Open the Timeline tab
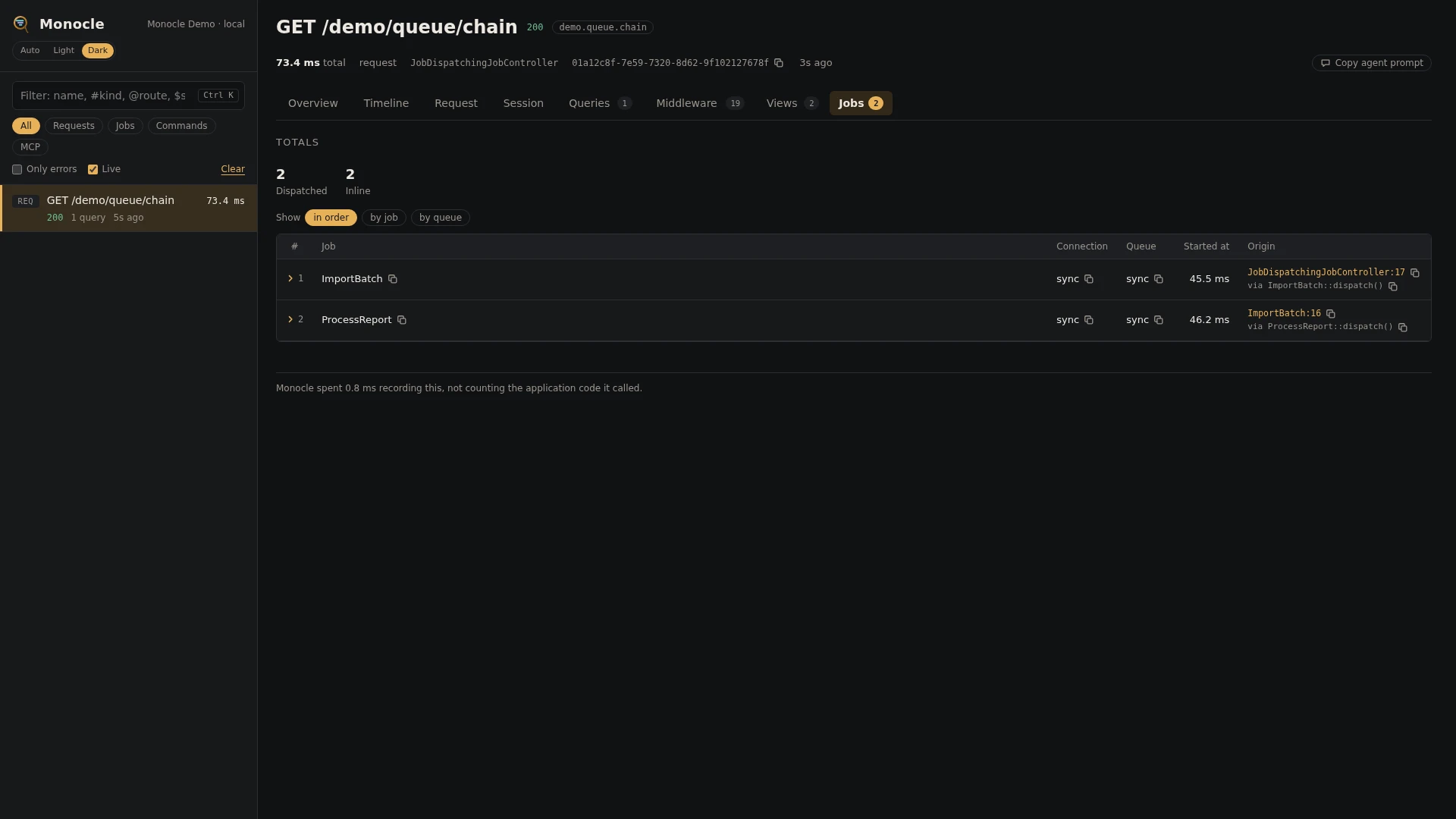 386,103
